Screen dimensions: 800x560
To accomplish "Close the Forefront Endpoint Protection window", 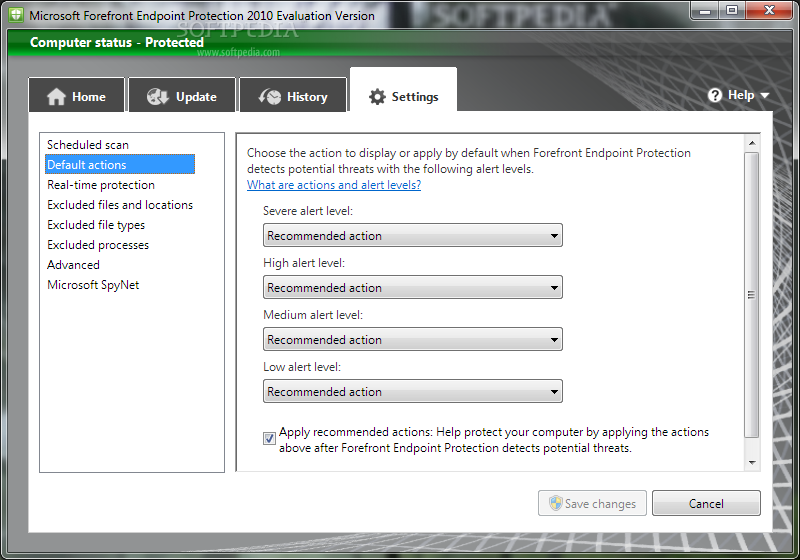I will [769, 10].
